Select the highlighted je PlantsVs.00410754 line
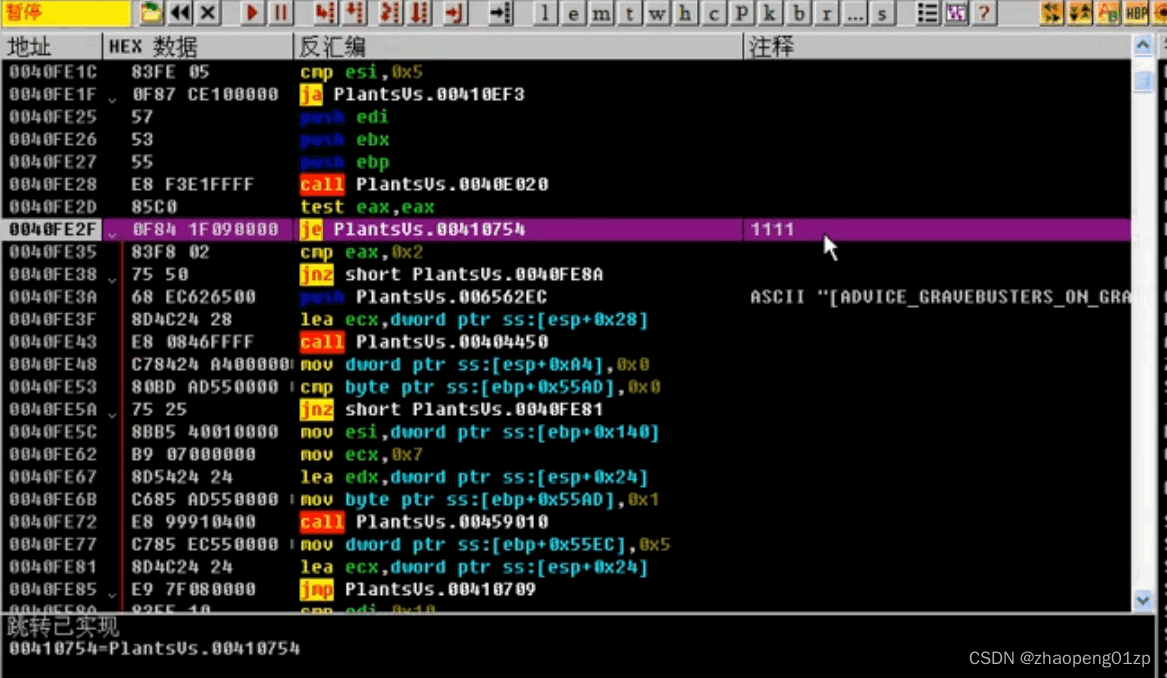 [566, 229]
